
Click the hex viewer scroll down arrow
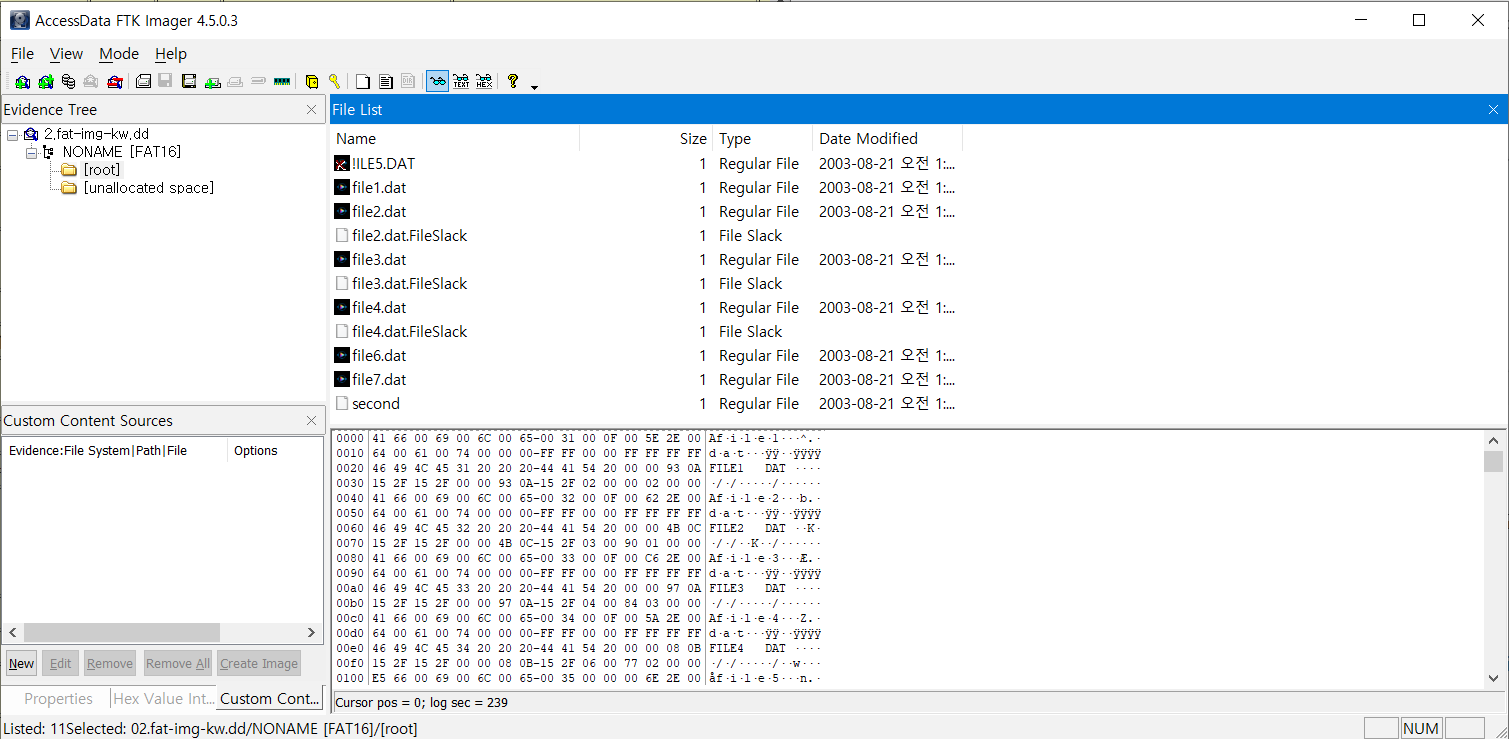point(1493,677)
